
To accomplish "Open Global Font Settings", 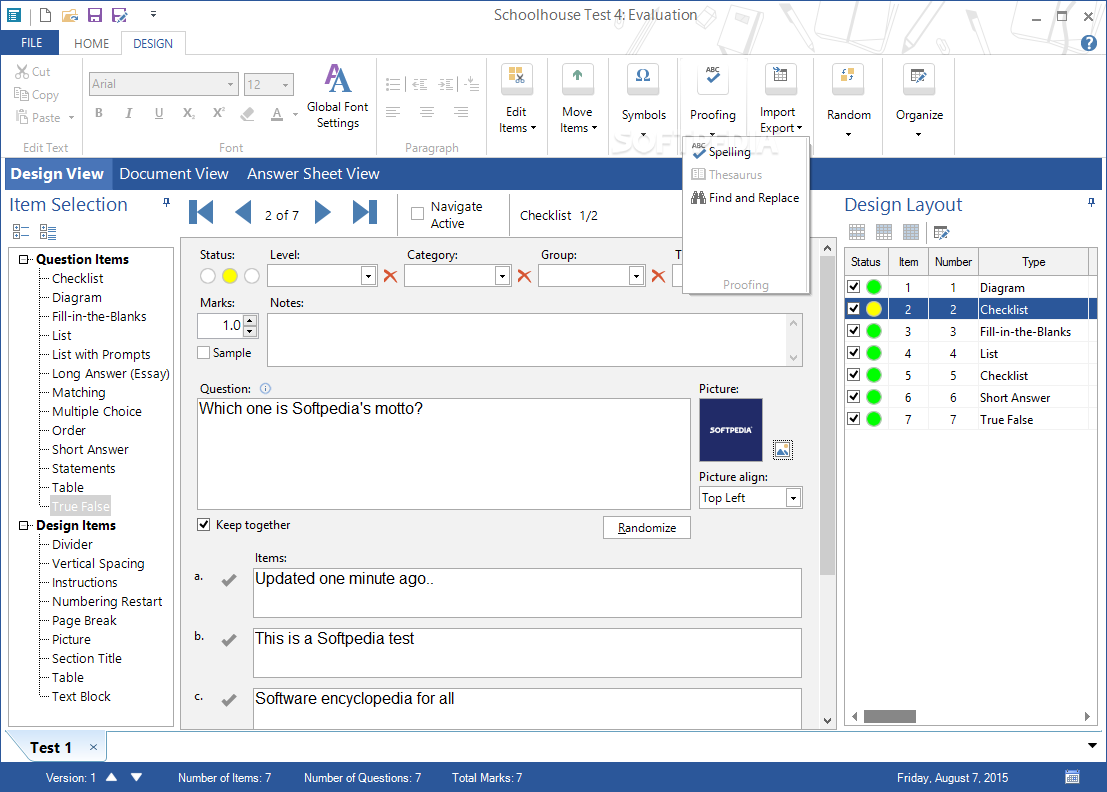I will tap(337, 97).
